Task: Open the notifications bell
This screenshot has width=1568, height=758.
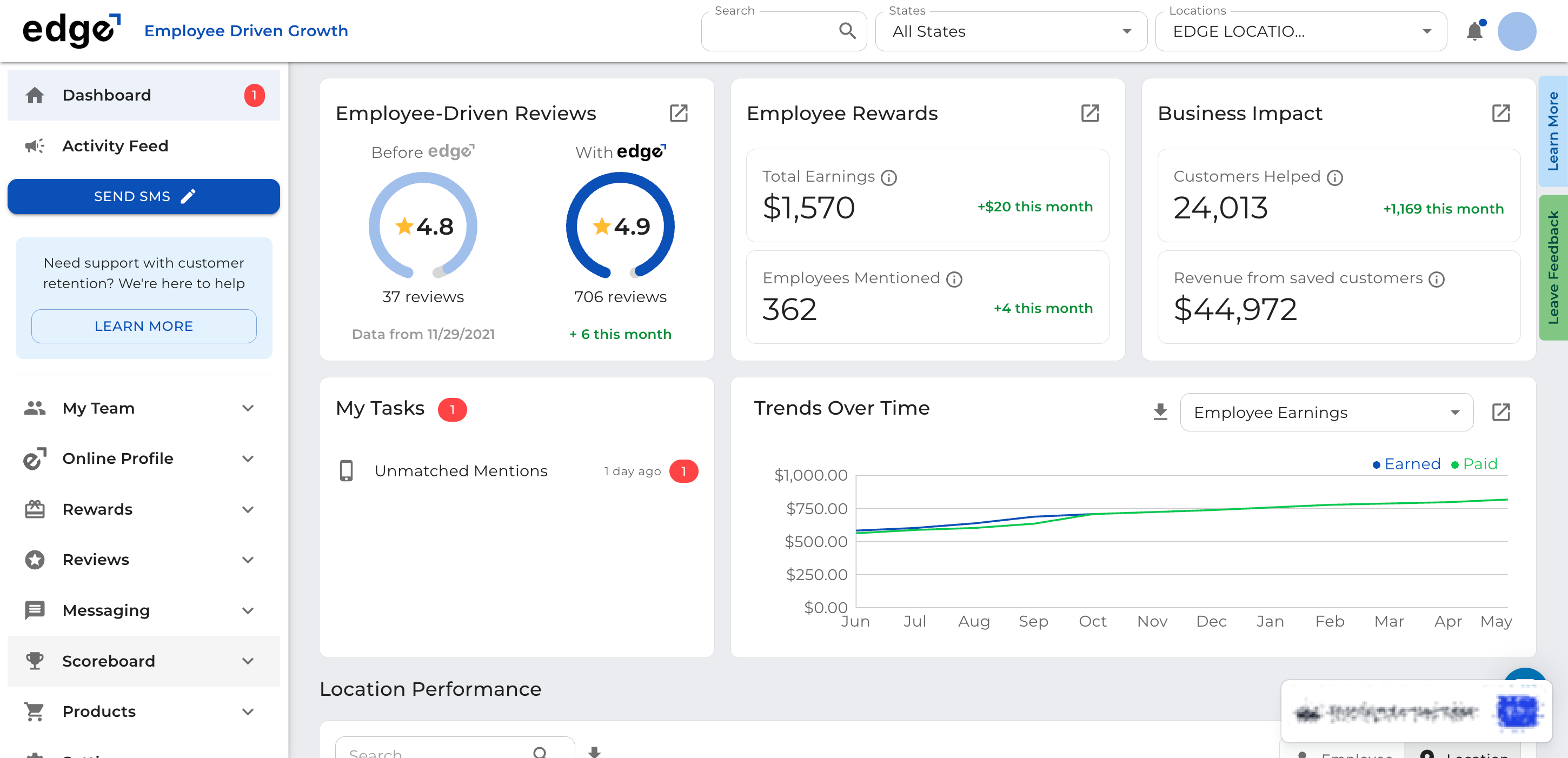Action: point(1474,30)
